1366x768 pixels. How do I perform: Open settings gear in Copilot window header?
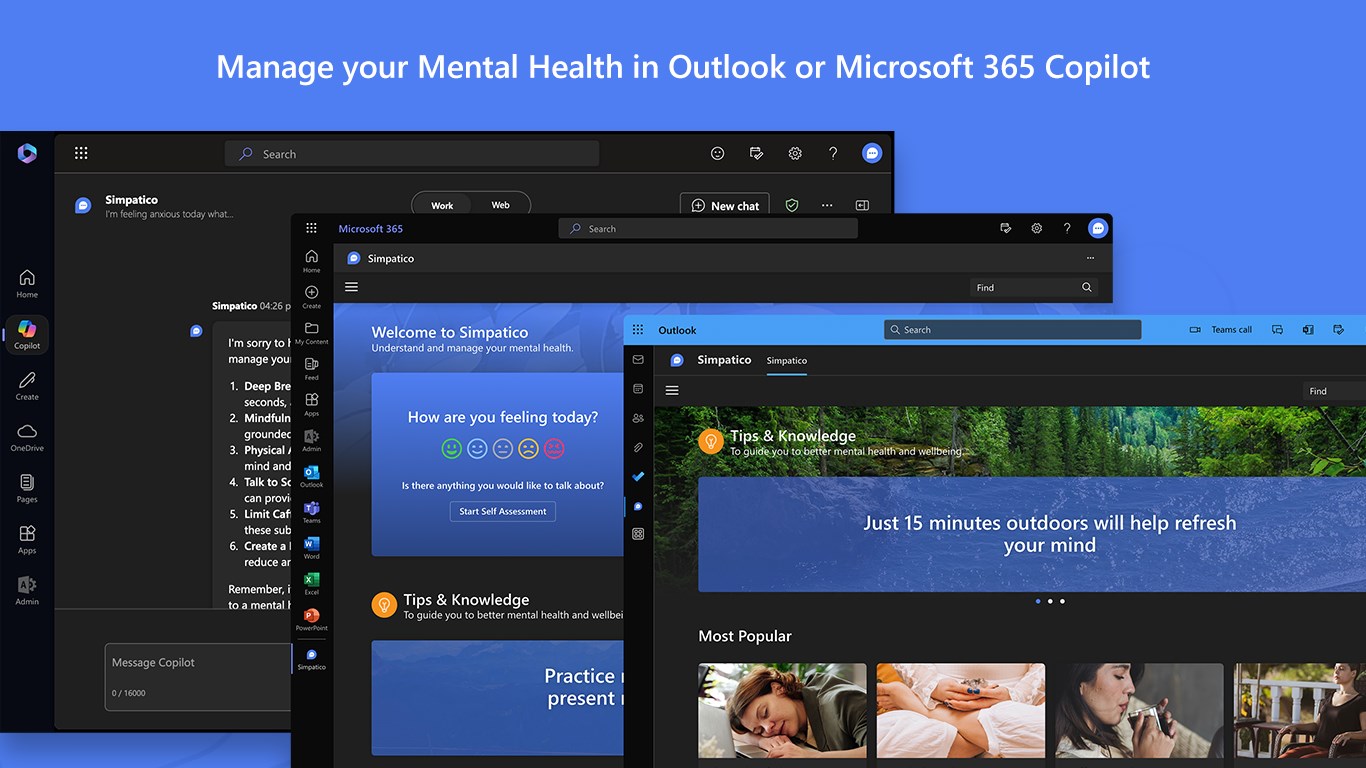click(x=795, y=153)
